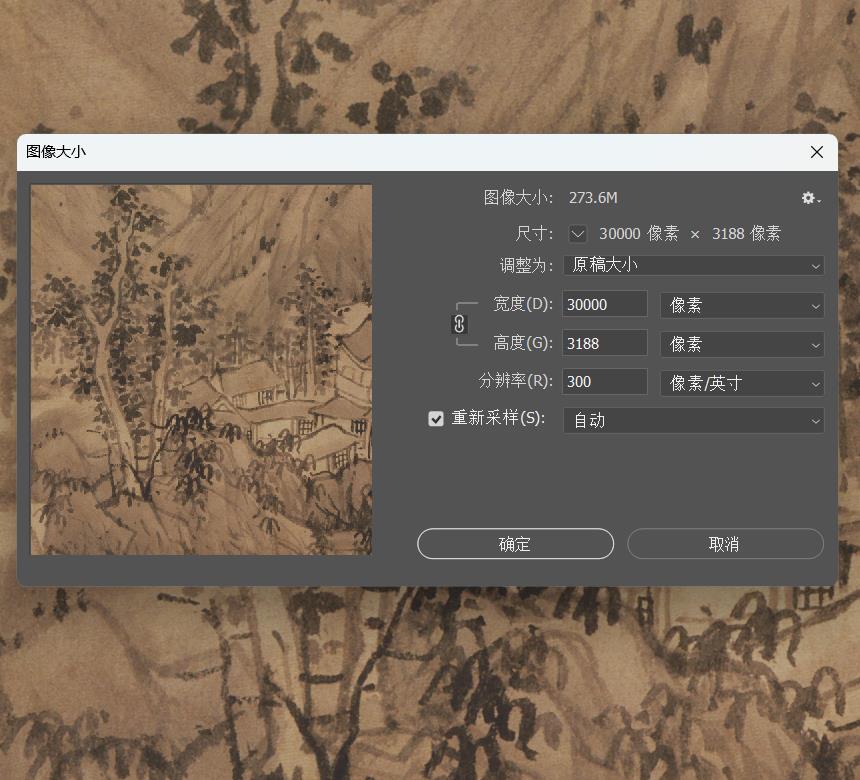Click the 30000 像素 dimension text
This screenshot has height=780, width=860.
639,234
